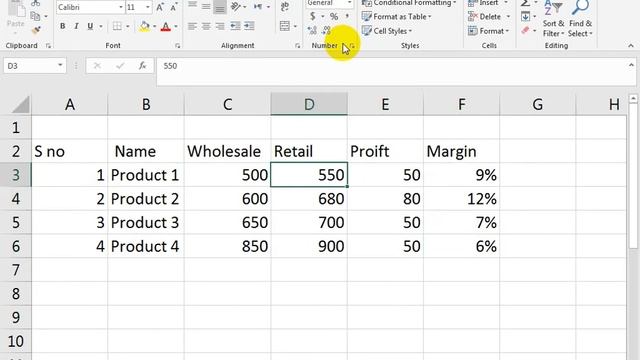Click Insert cells button
Viewport: 640px width, 360px height.
[x=489, y=3]
